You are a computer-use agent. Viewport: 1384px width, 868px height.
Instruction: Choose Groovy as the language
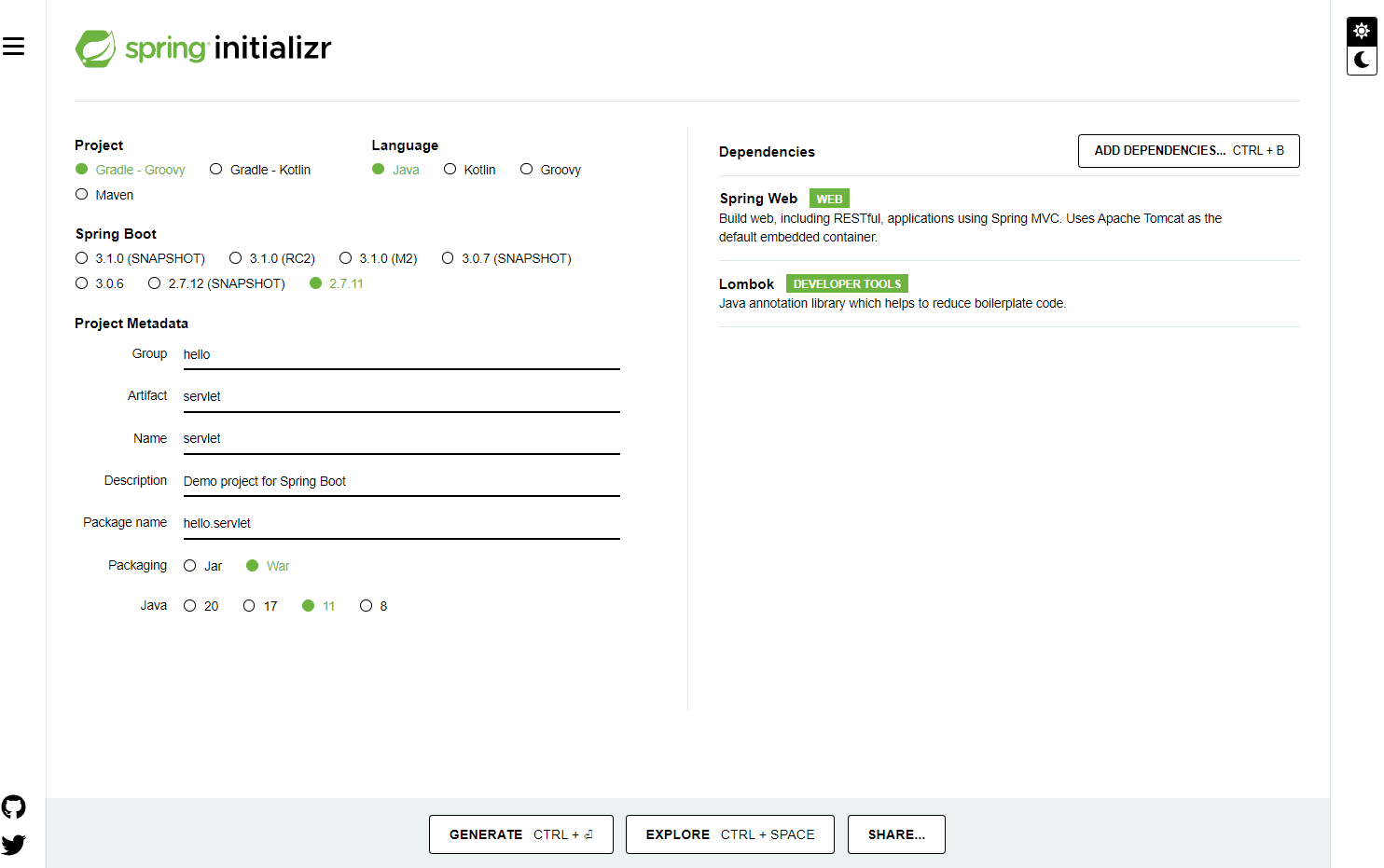550,170
